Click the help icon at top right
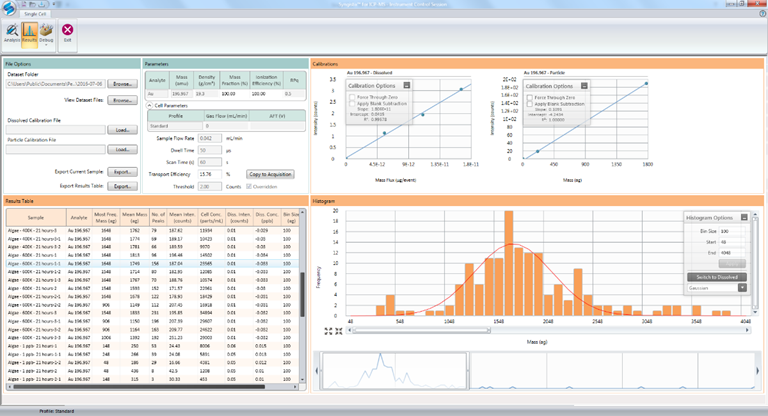Screen dimensions: 768x416 [x=762, y=14]
